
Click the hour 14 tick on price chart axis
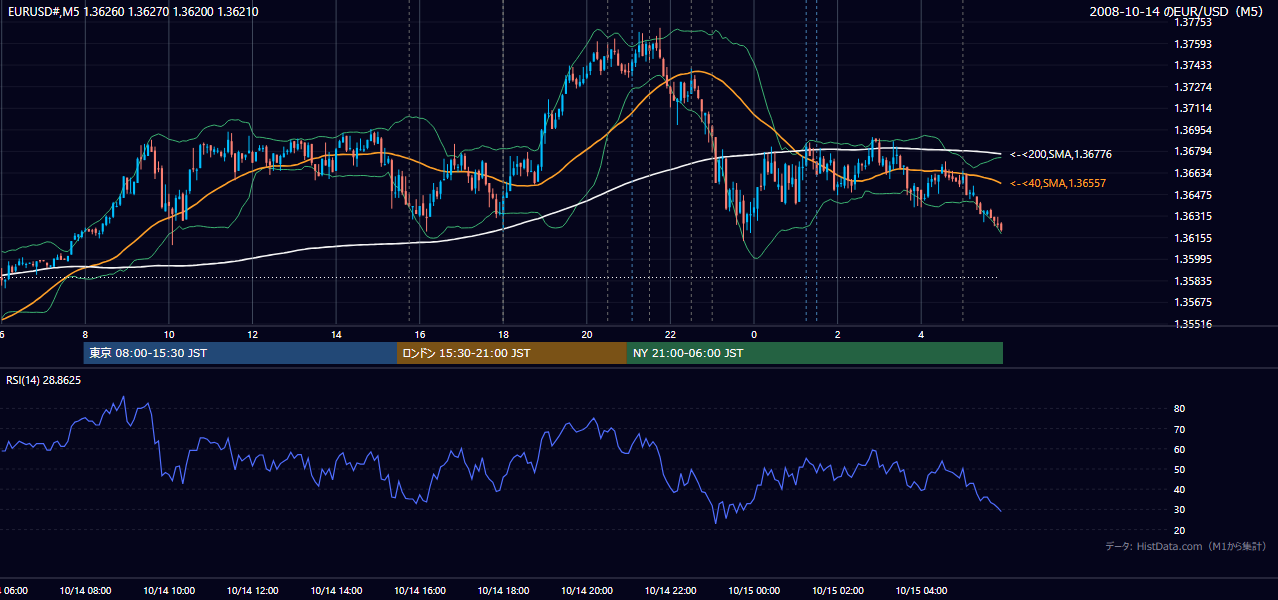coord(336,335)
